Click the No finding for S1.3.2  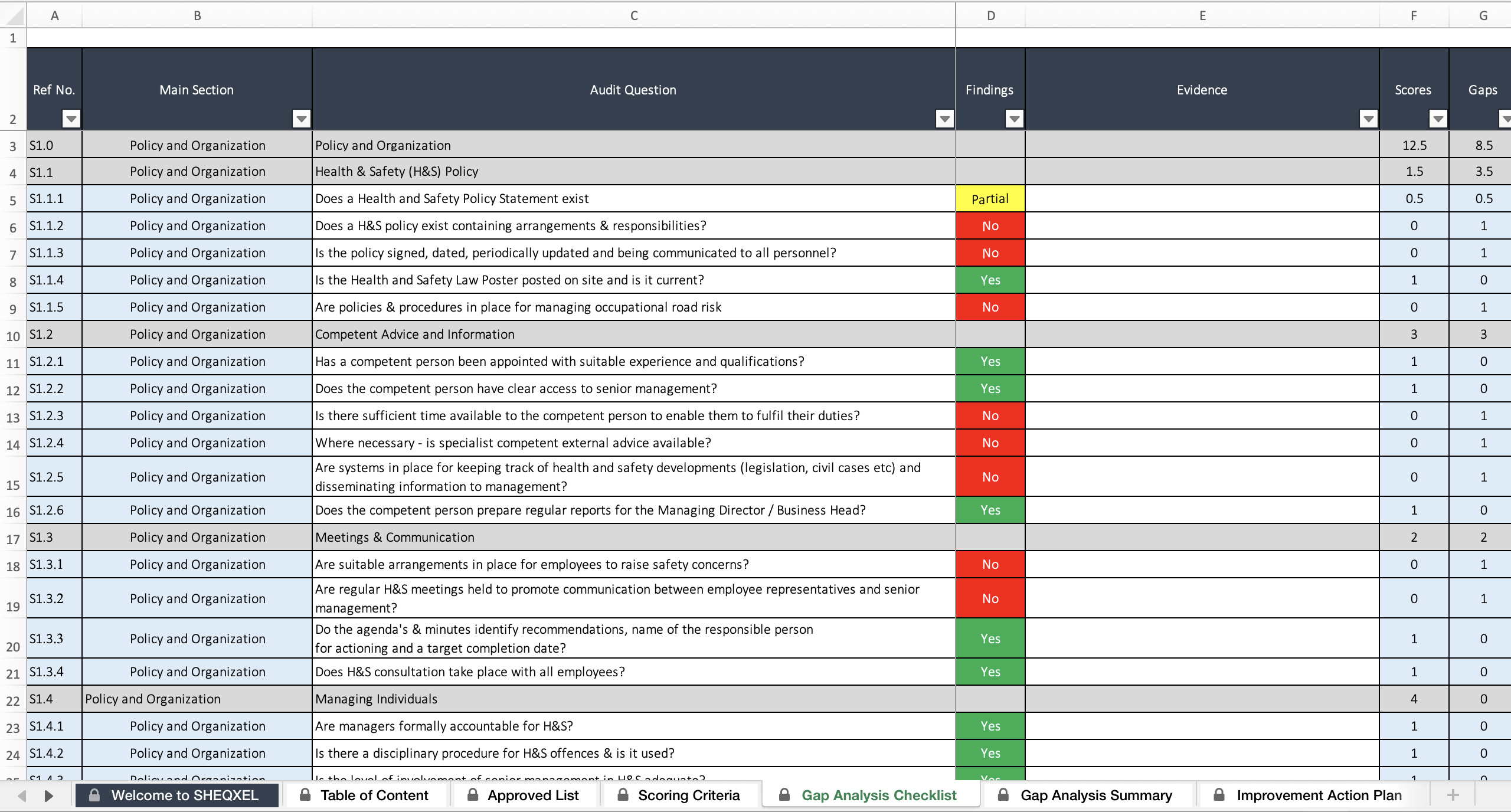coord(990,598)
